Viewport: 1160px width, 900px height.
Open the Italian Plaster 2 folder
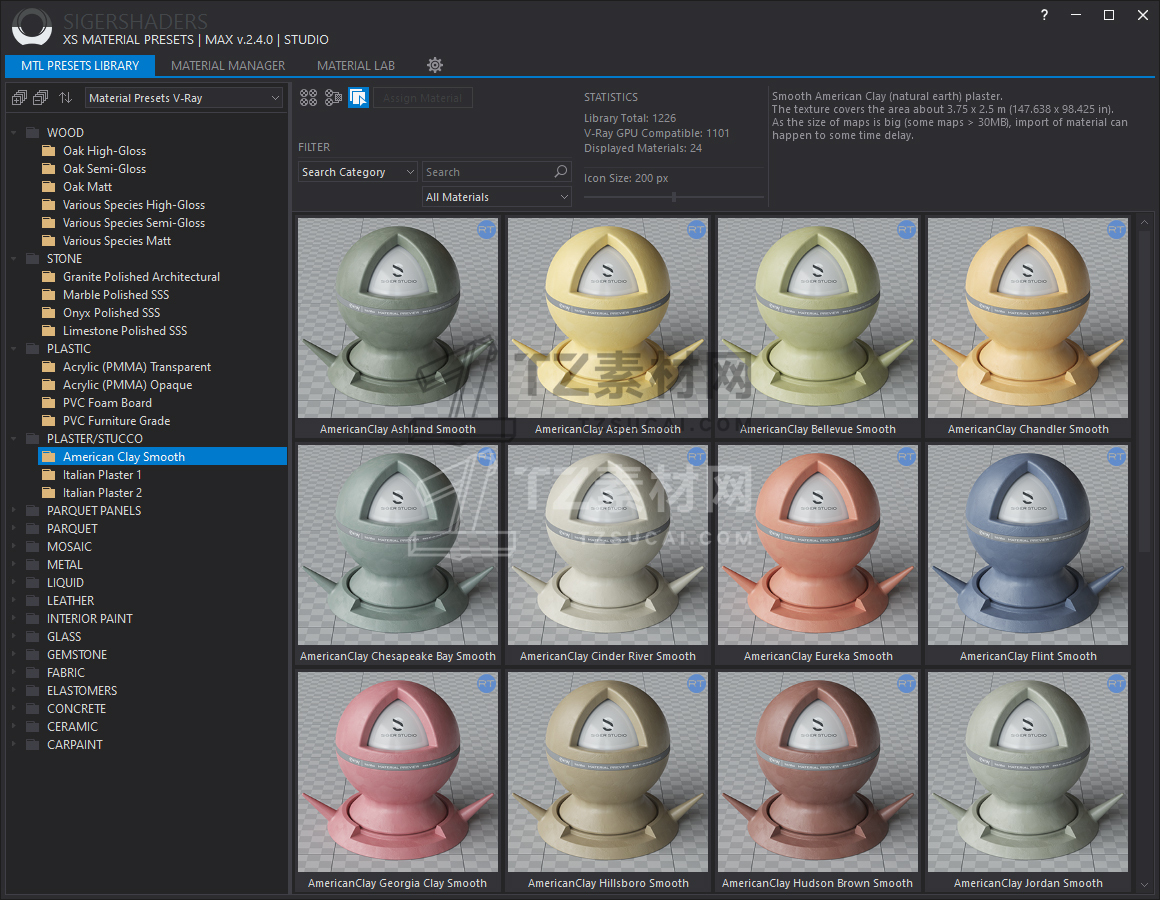(102, 493)
